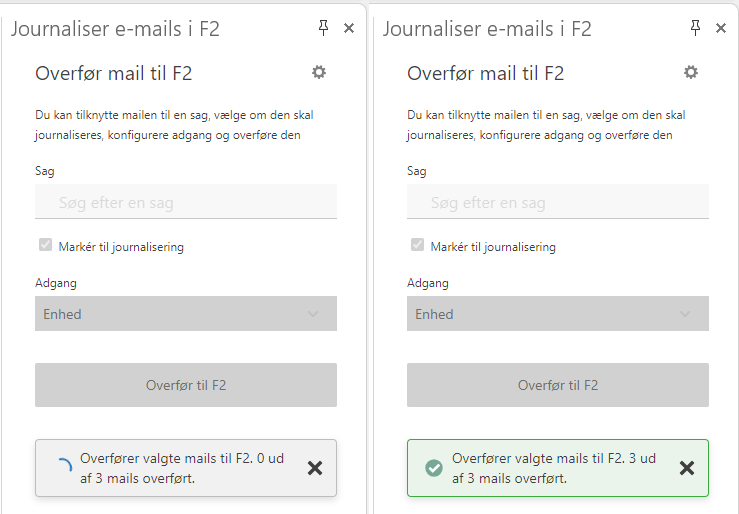Toggle 'Markér til journalisering' in right panel
This screenshot has width=739, height=514.
point(417,246)
